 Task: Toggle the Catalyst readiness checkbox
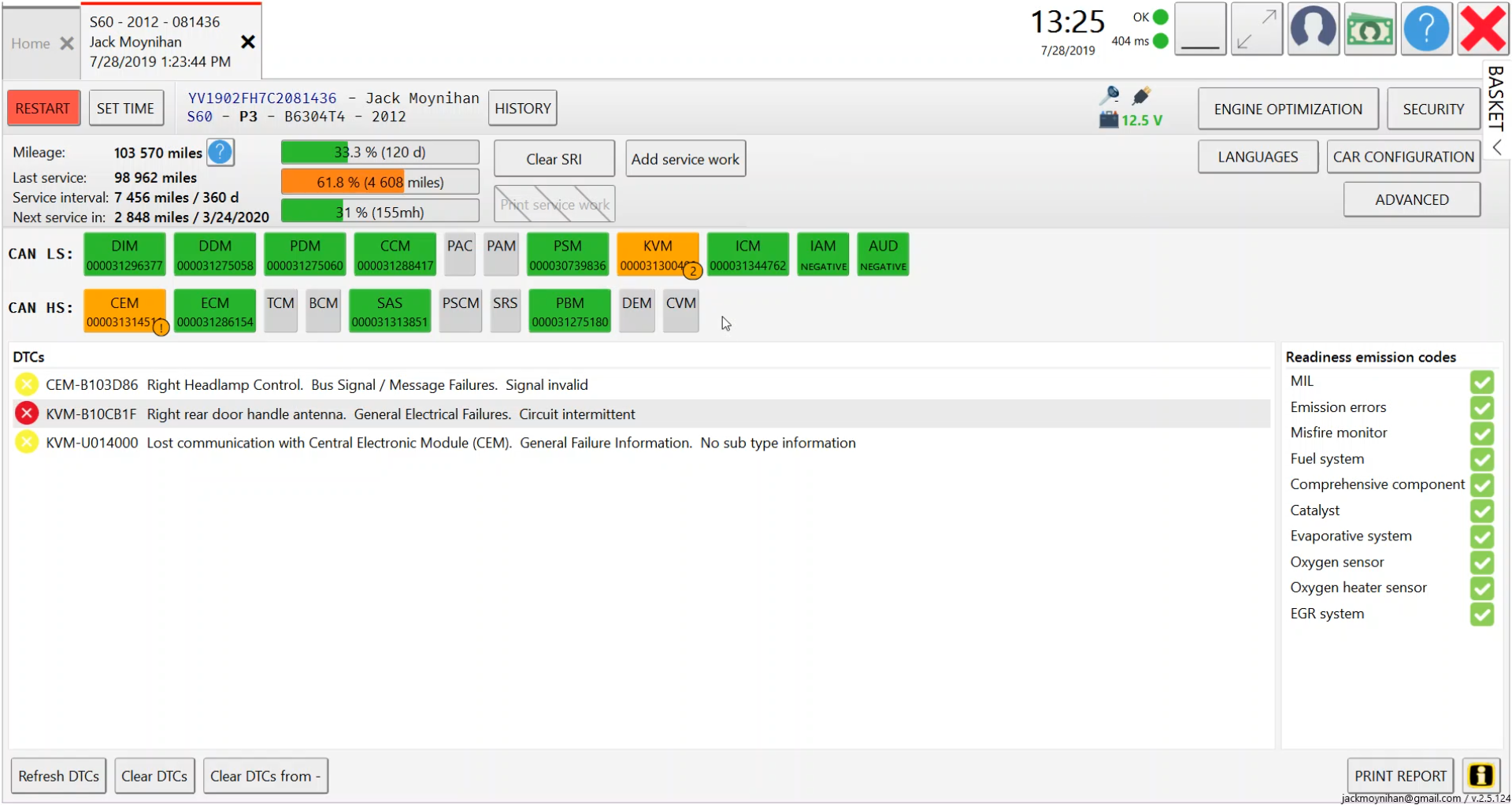coord(1481,511)
